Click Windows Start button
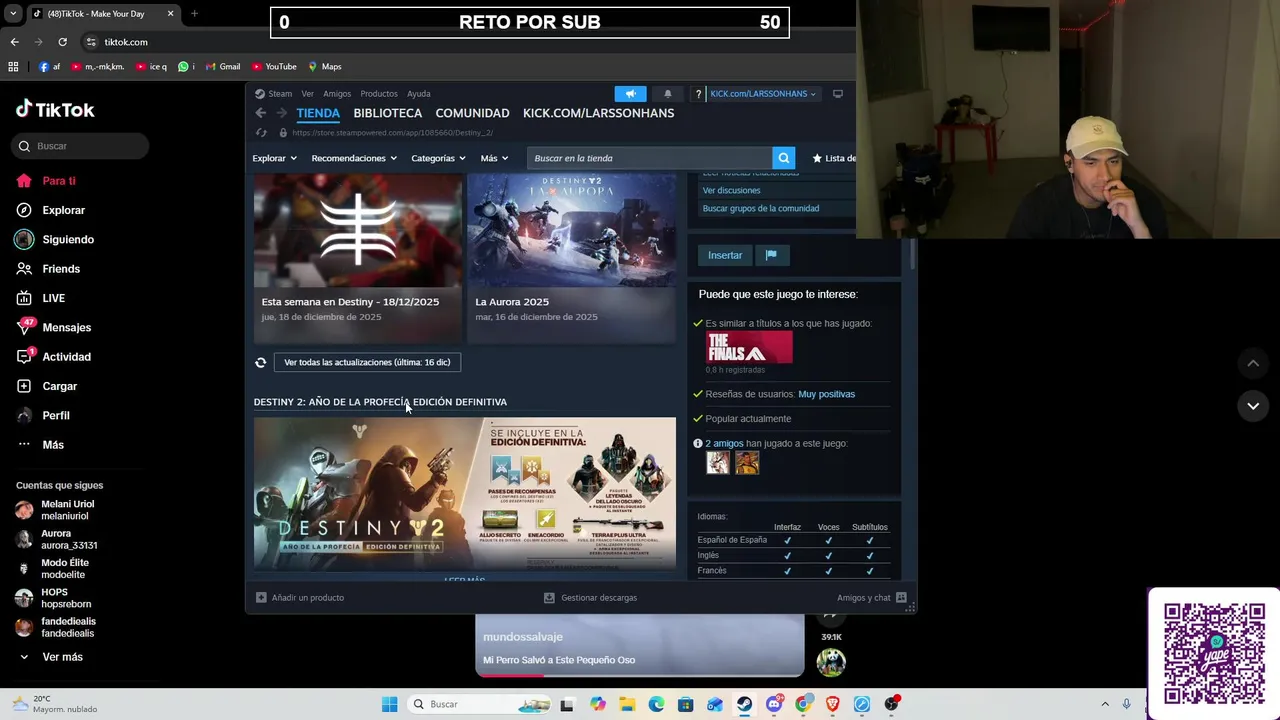 [389, 704]
